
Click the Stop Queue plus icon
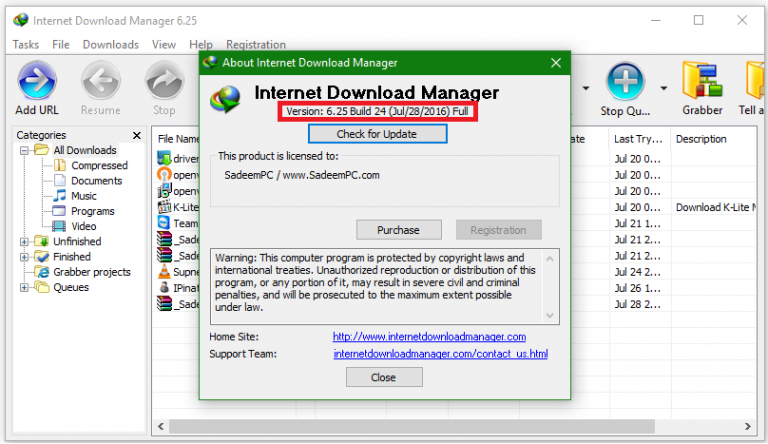pos(625,81)
